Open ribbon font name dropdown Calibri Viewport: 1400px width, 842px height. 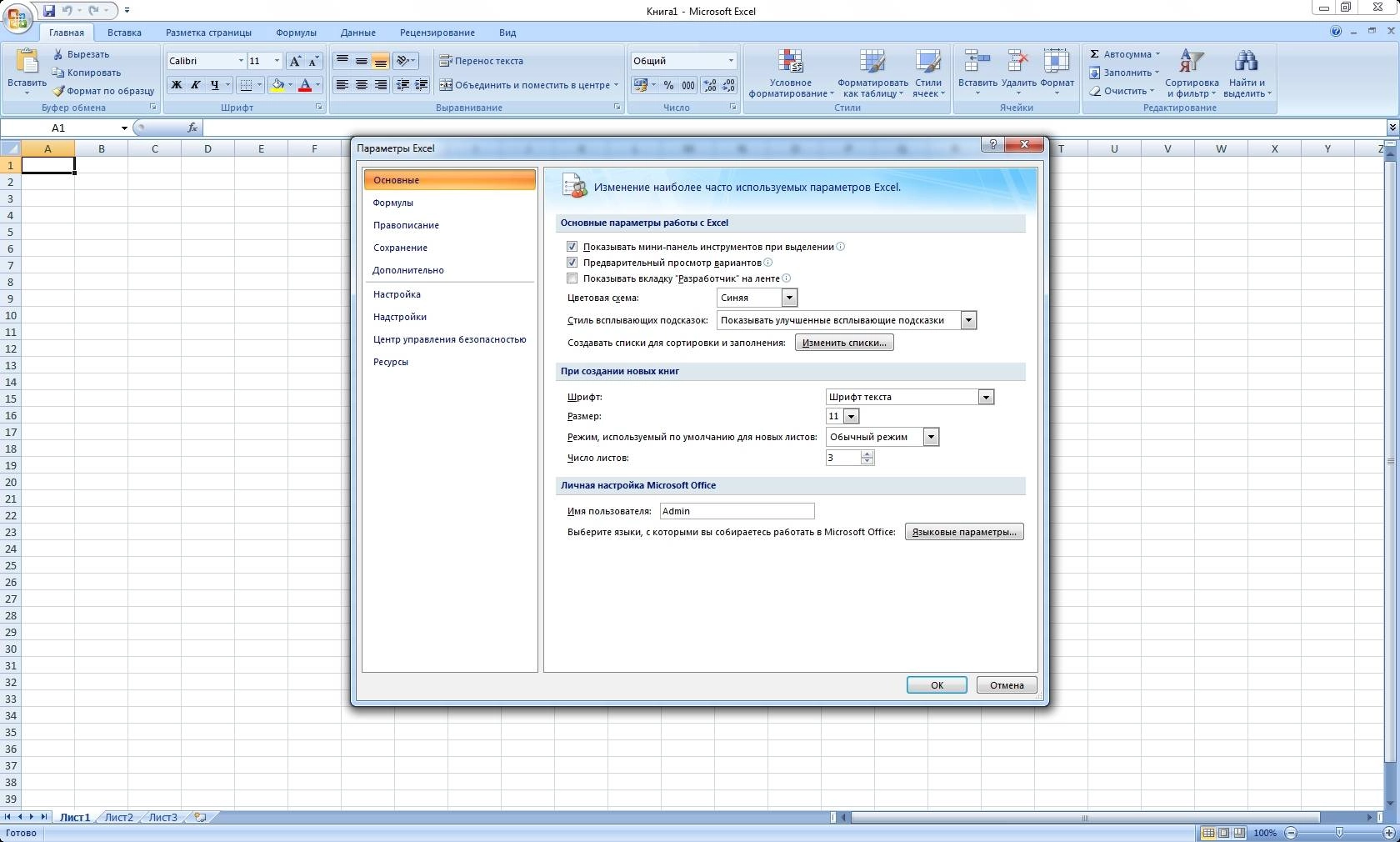click(x=241, y=61)
